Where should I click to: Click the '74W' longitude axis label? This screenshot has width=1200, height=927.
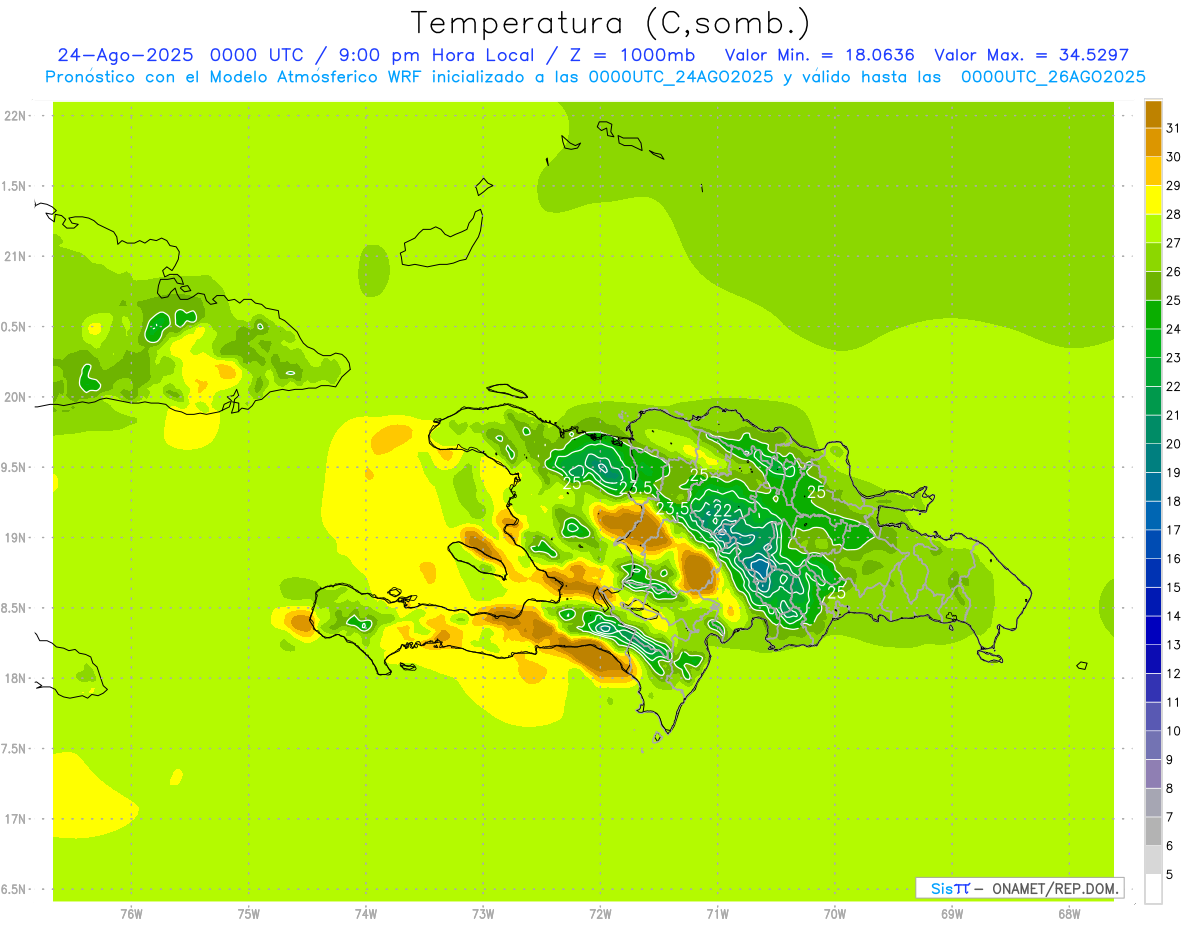click(x=366, y=914)
